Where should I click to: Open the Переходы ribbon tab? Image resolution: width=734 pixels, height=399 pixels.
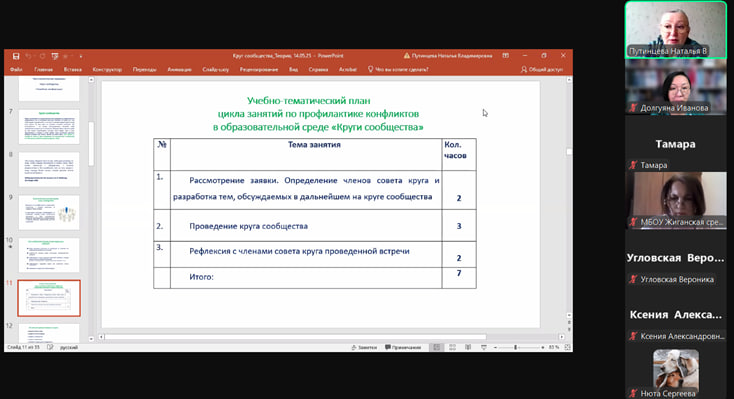(x=144, y=69)
